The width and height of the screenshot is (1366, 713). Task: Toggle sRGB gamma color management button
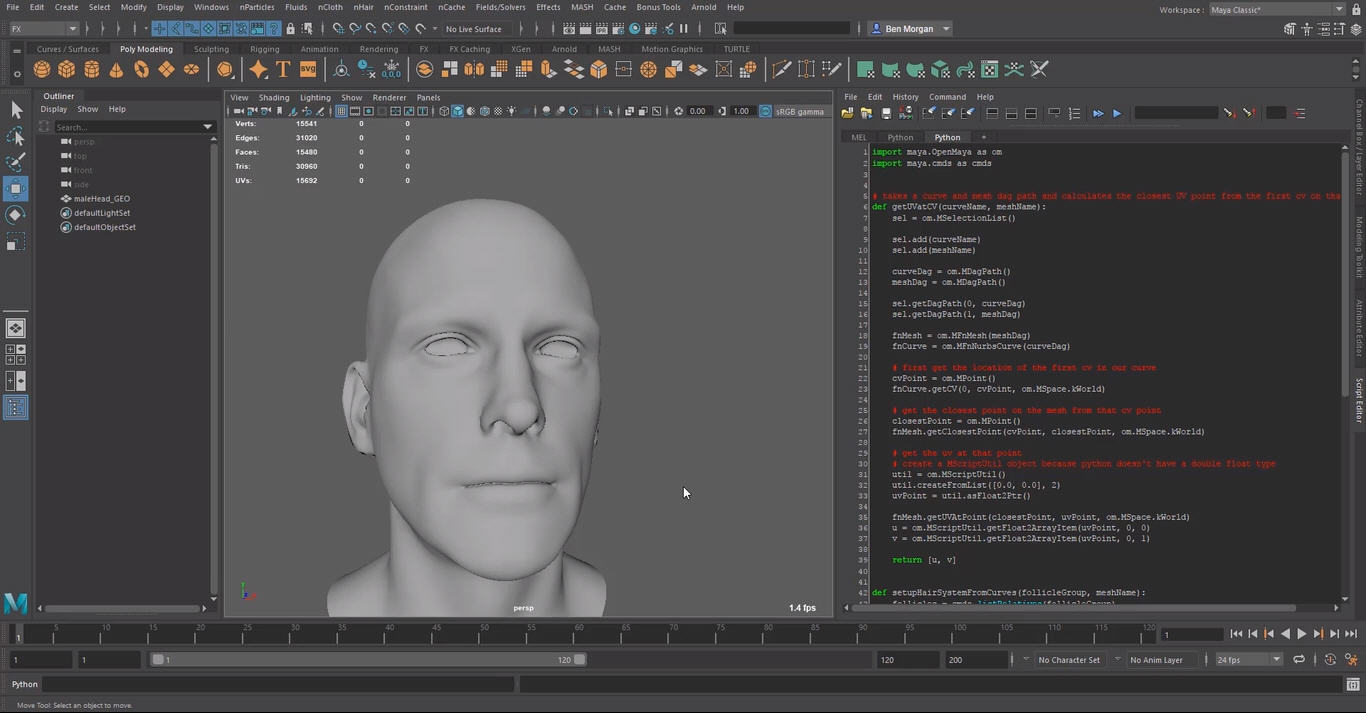[766, 111]
